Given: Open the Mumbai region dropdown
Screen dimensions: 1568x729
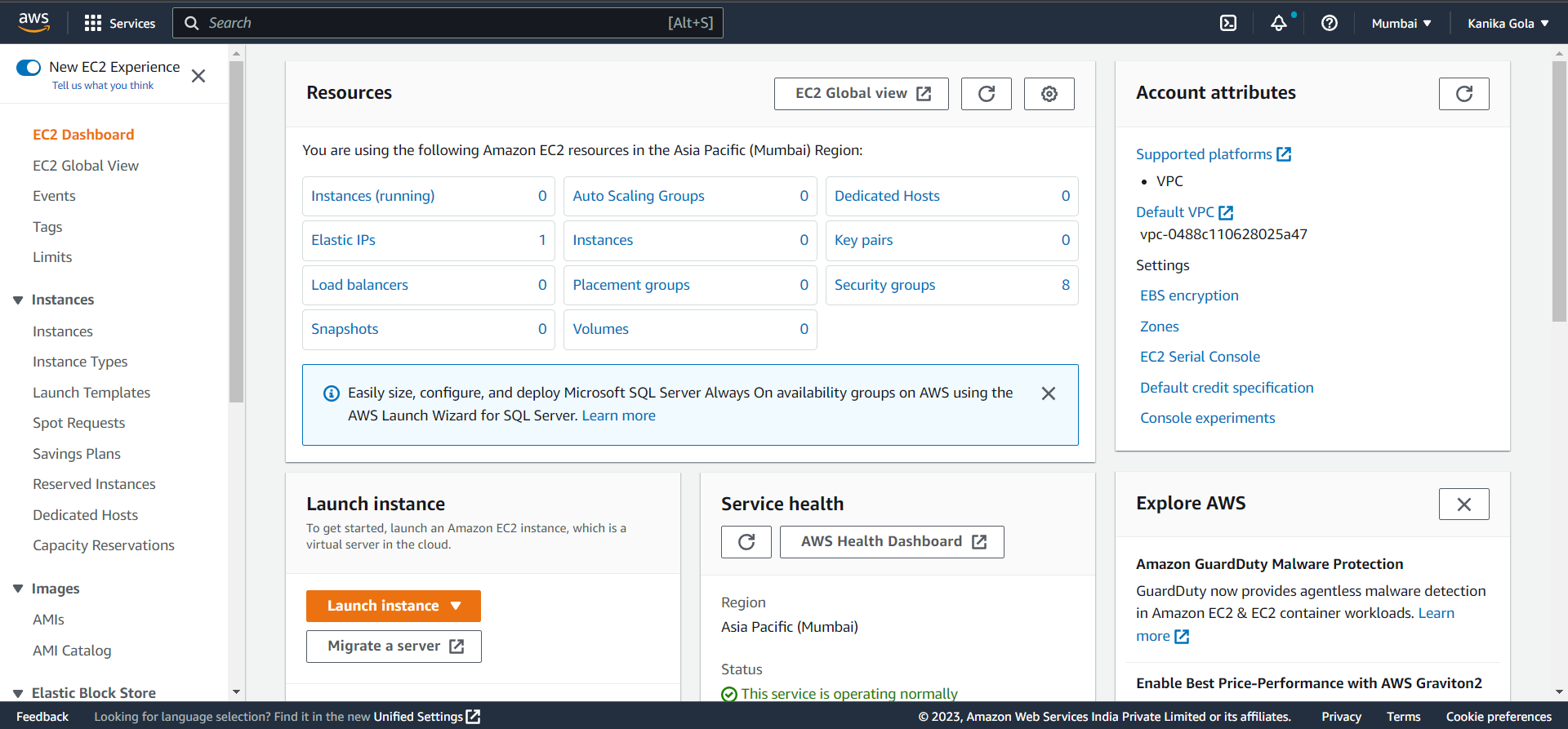Looking at the screenshot, I should tap(1401, 23).
